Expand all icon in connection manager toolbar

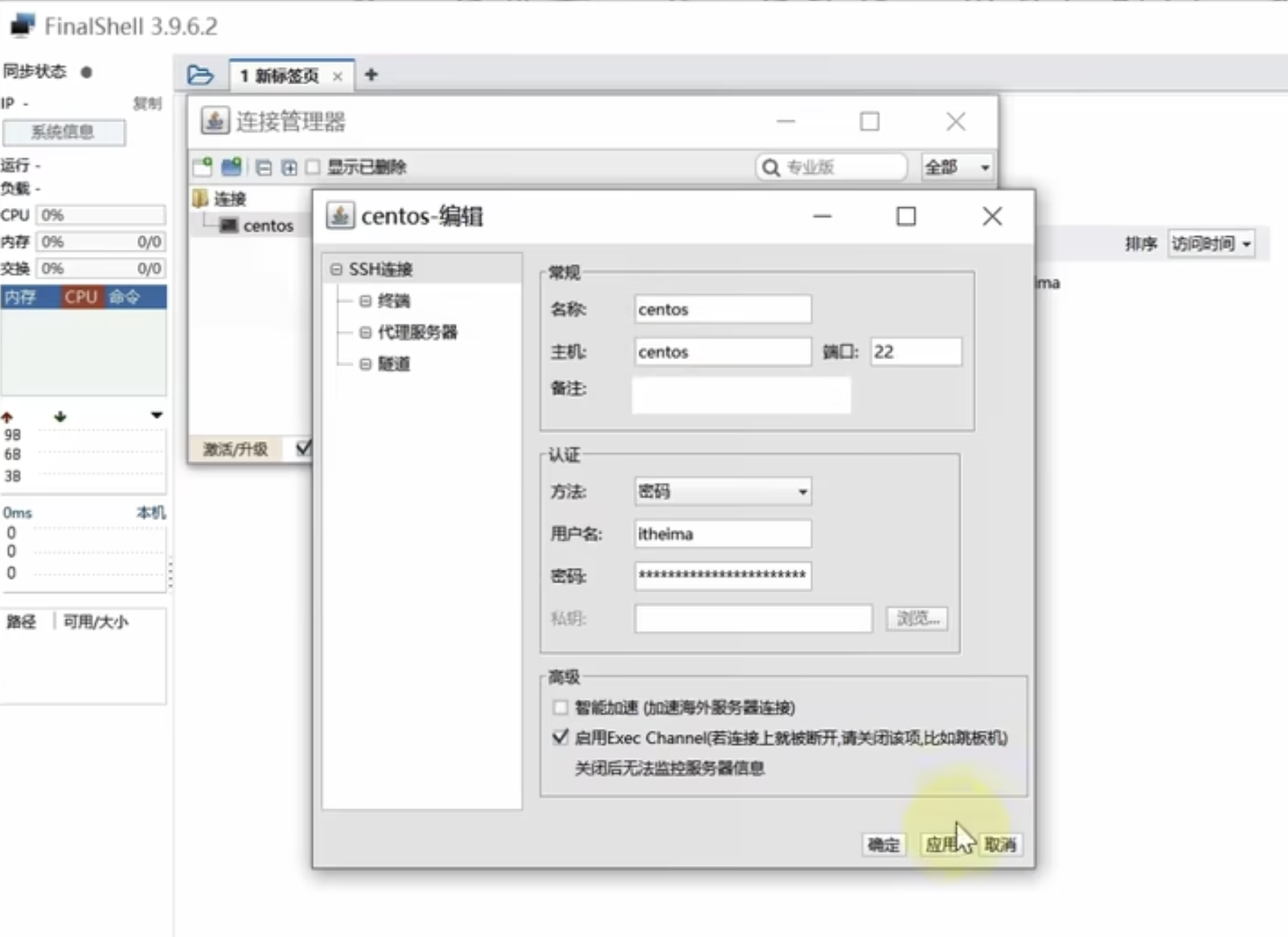click(x=289, y=167)
